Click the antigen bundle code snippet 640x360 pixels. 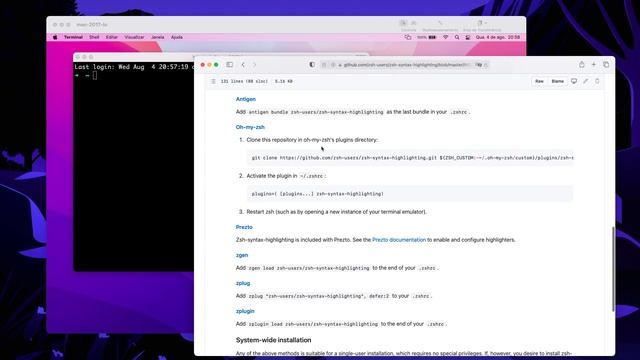click(316, 112)
